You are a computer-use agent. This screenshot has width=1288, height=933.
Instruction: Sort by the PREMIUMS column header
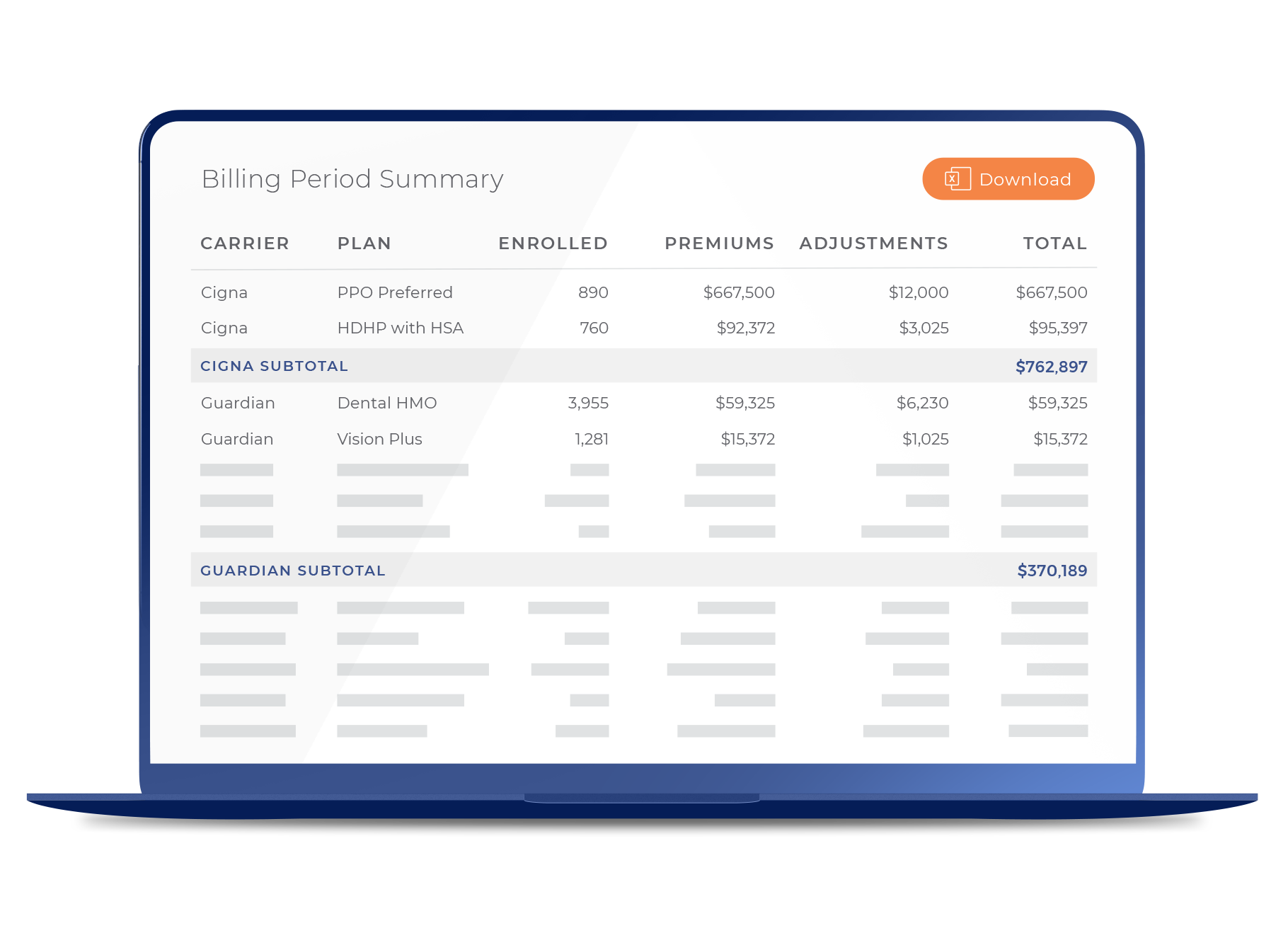(x=719, y=243)
